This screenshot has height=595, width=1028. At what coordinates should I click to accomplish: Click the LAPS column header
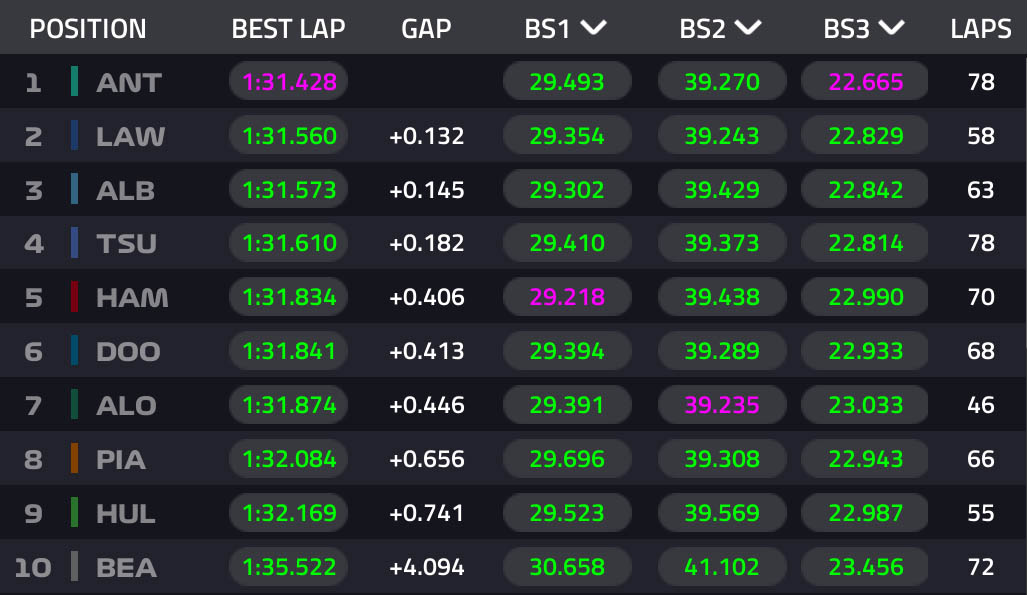980,29
